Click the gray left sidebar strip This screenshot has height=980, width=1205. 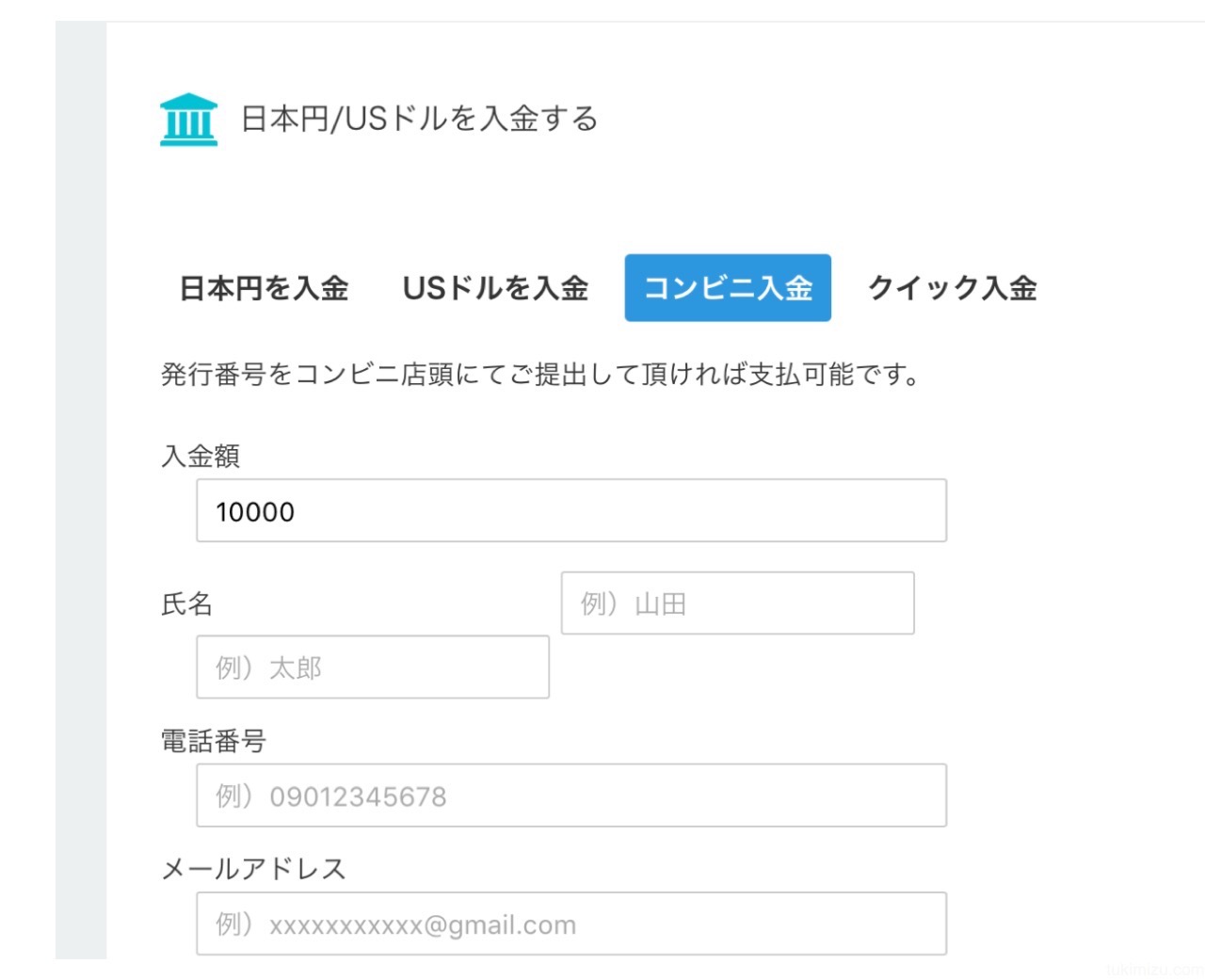point(81,490)
